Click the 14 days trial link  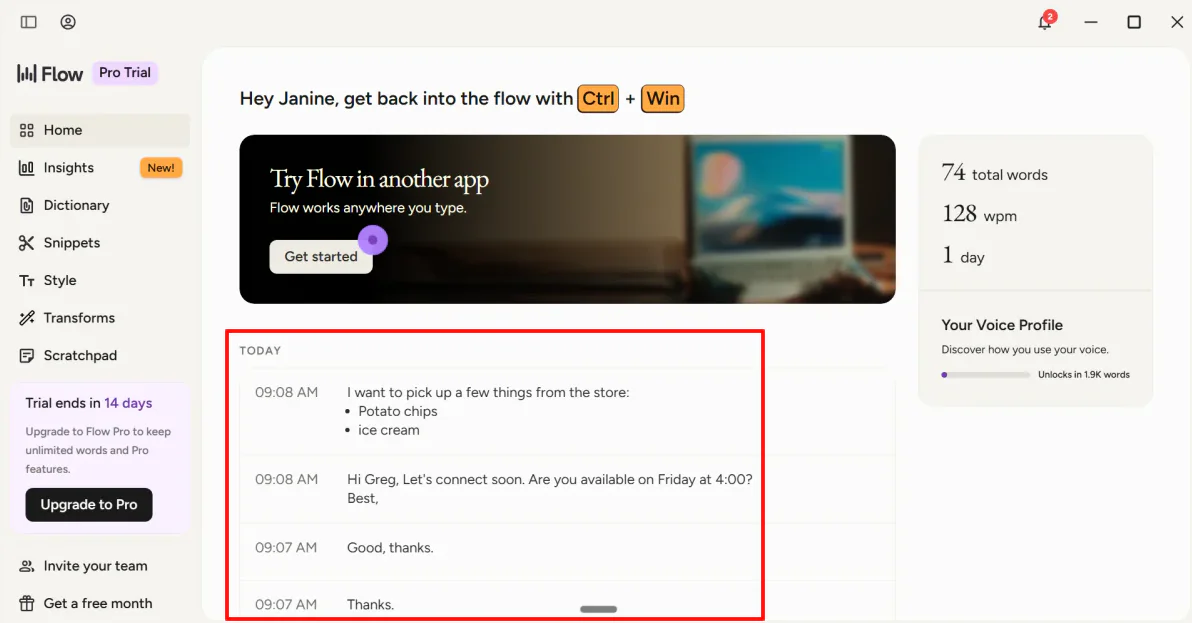(128, 403)
